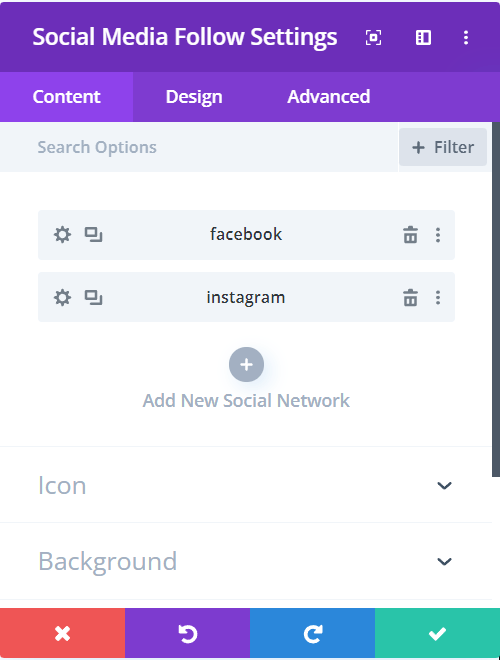This screenshot has width=500, height=660.
Task: Delete the instagram network item
Action: 410,298
